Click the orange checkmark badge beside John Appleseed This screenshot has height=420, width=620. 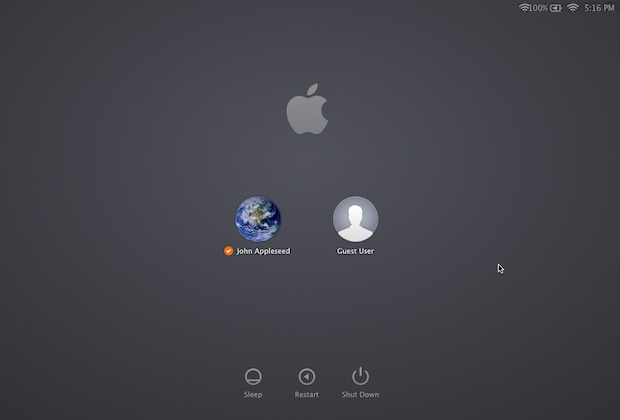[x=228, y=251]
